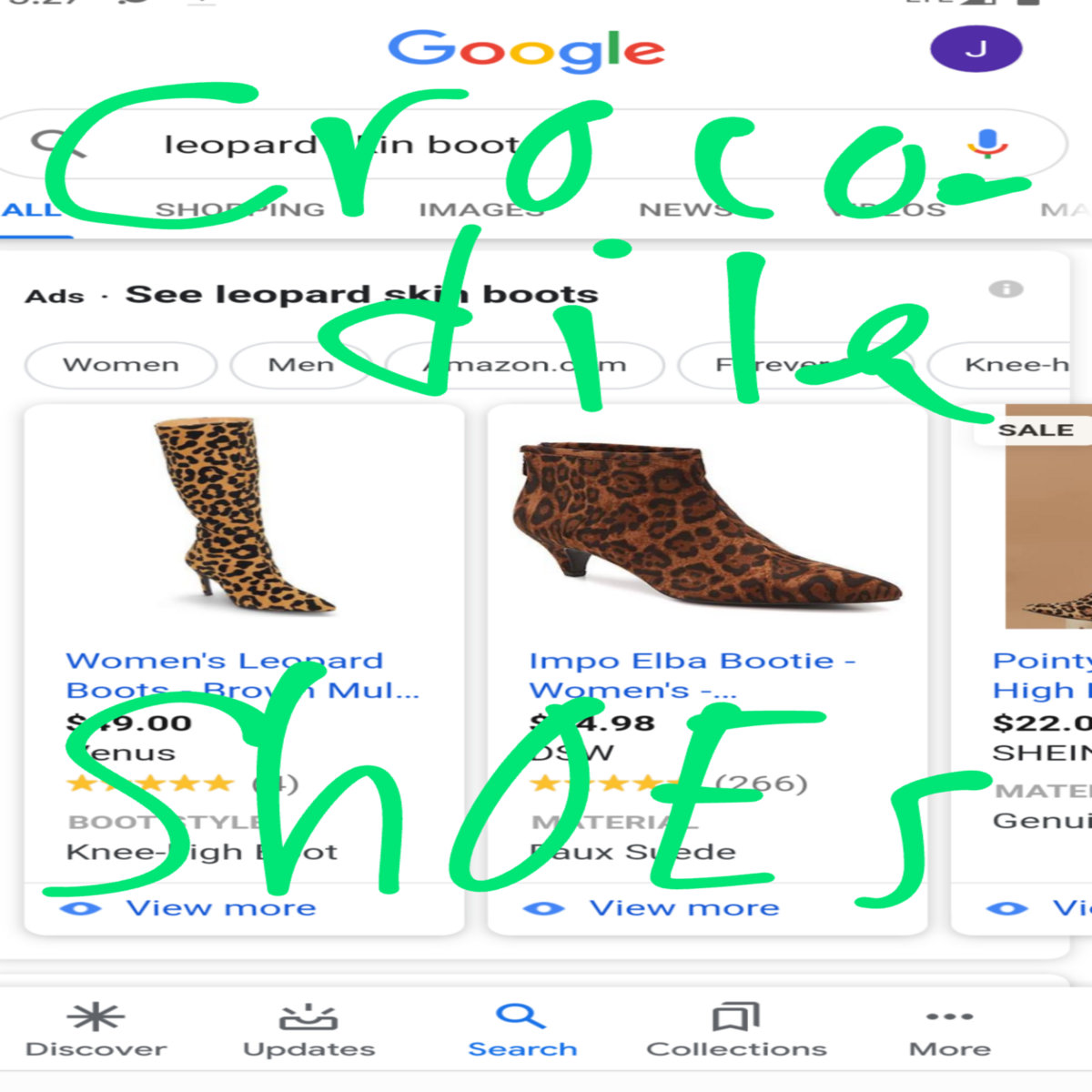Open the purple J account avatar
This screenshot has width=1092, height=1092.
pyautogui.click(x=976, y=49)
